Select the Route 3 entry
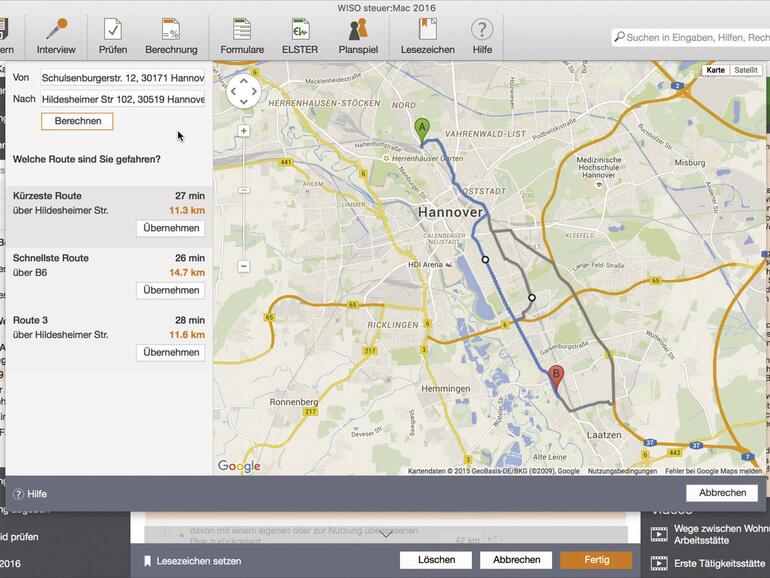The height and width of the screenshot is (578, 770). [x=109, y=341]
